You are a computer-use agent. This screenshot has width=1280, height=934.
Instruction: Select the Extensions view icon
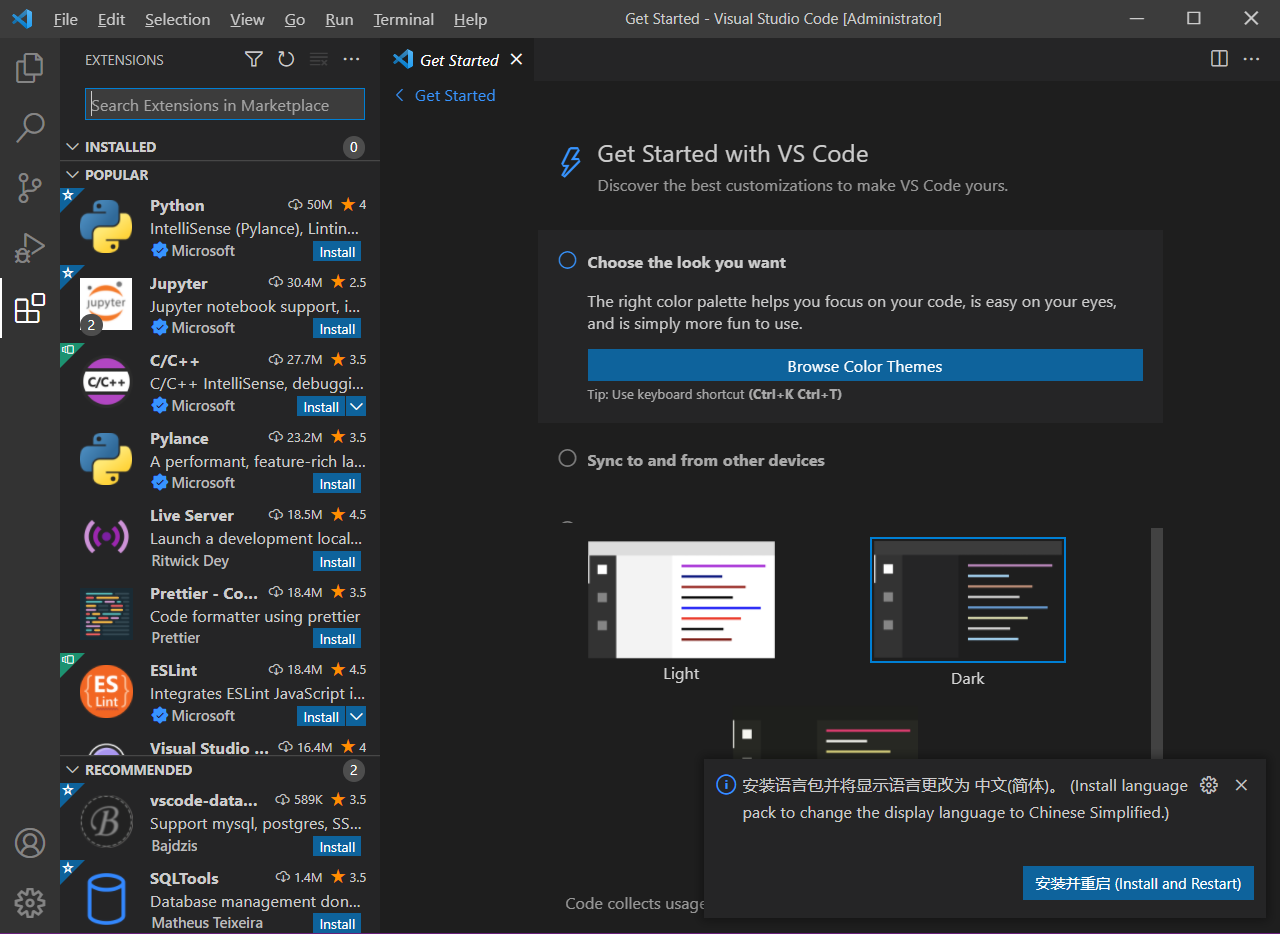[x=30, y=308]
